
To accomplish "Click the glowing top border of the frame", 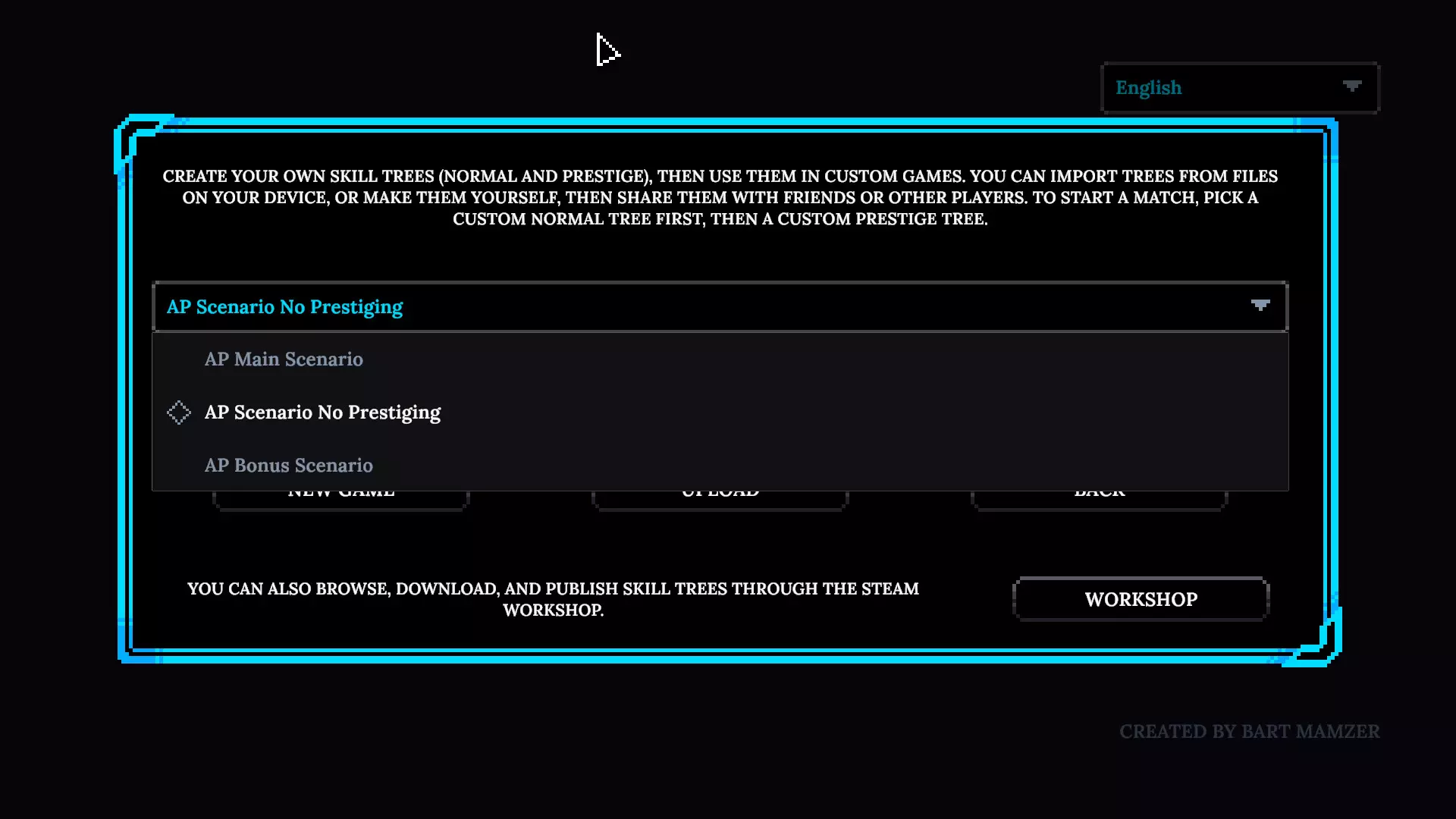I will click(728, 124).
